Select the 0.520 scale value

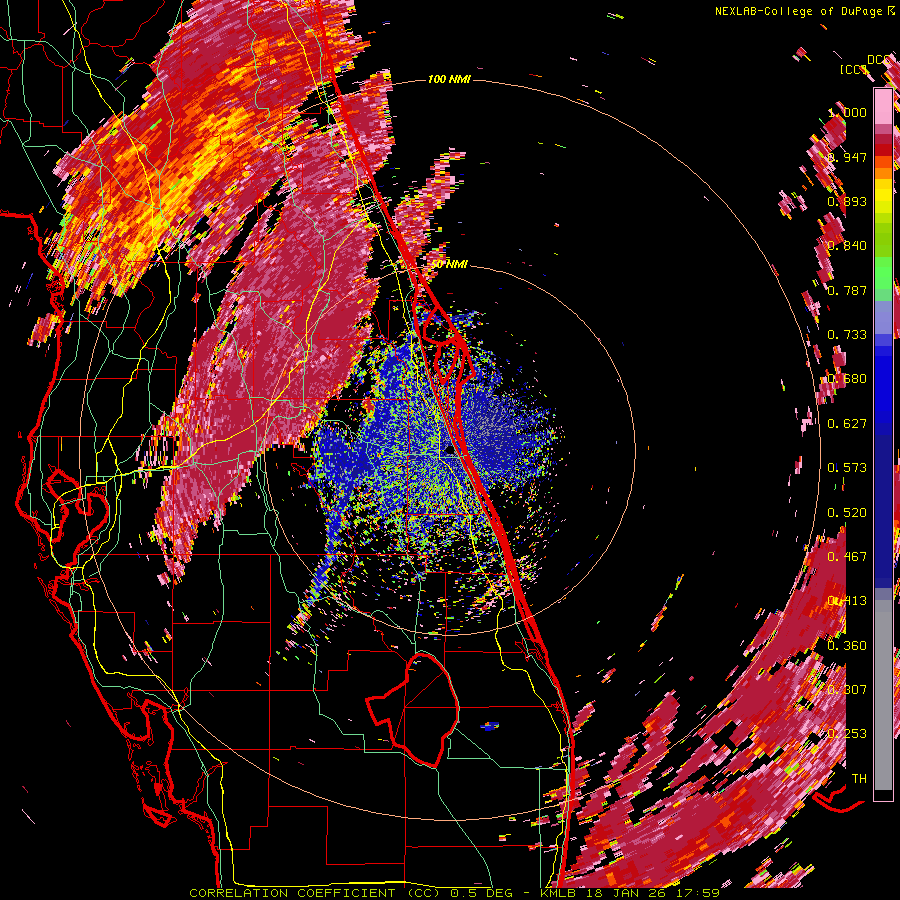[847, 513]
